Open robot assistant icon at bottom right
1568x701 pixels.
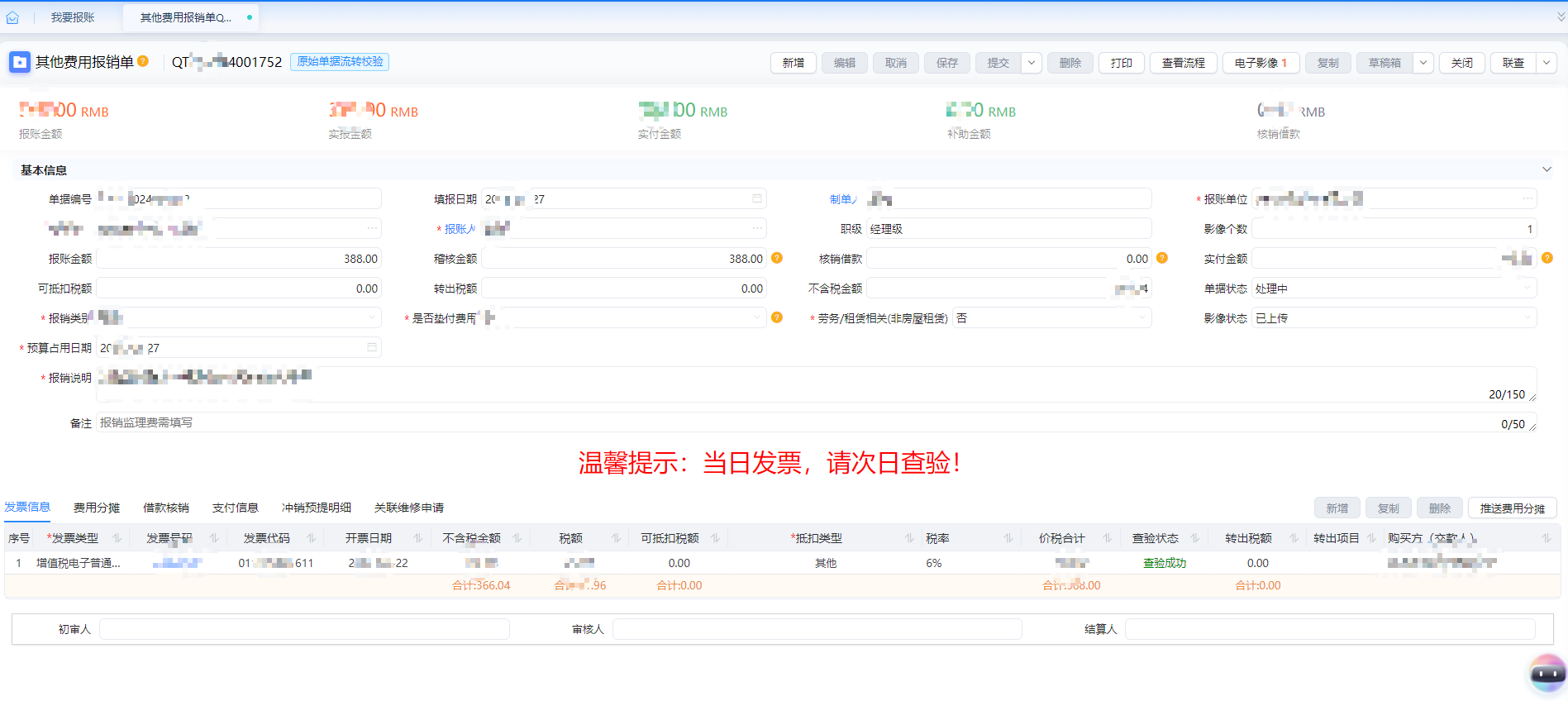click(1547, 673)
